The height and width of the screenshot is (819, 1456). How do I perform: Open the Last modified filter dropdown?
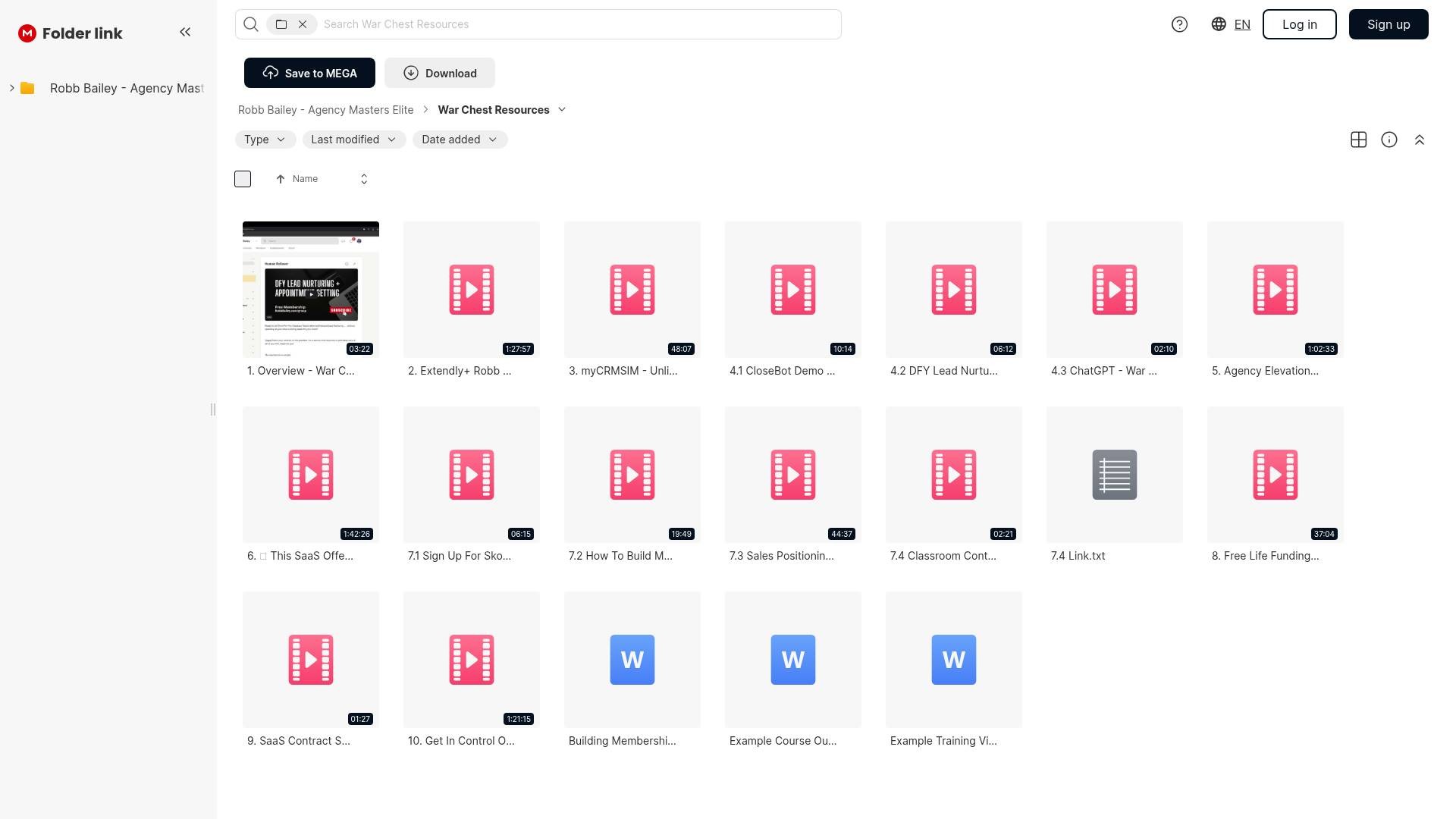coord(353,140)
